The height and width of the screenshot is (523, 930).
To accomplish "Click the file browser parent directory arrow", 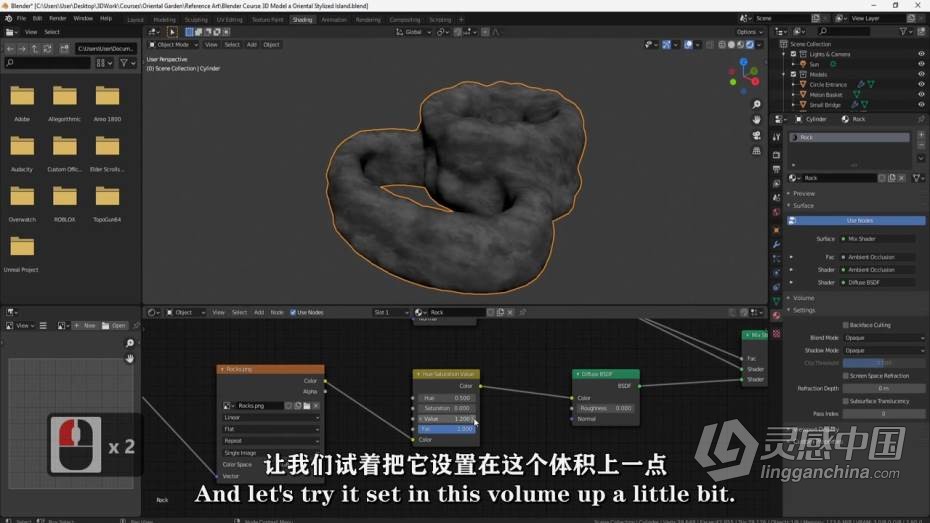I will (x=35, y=49).
